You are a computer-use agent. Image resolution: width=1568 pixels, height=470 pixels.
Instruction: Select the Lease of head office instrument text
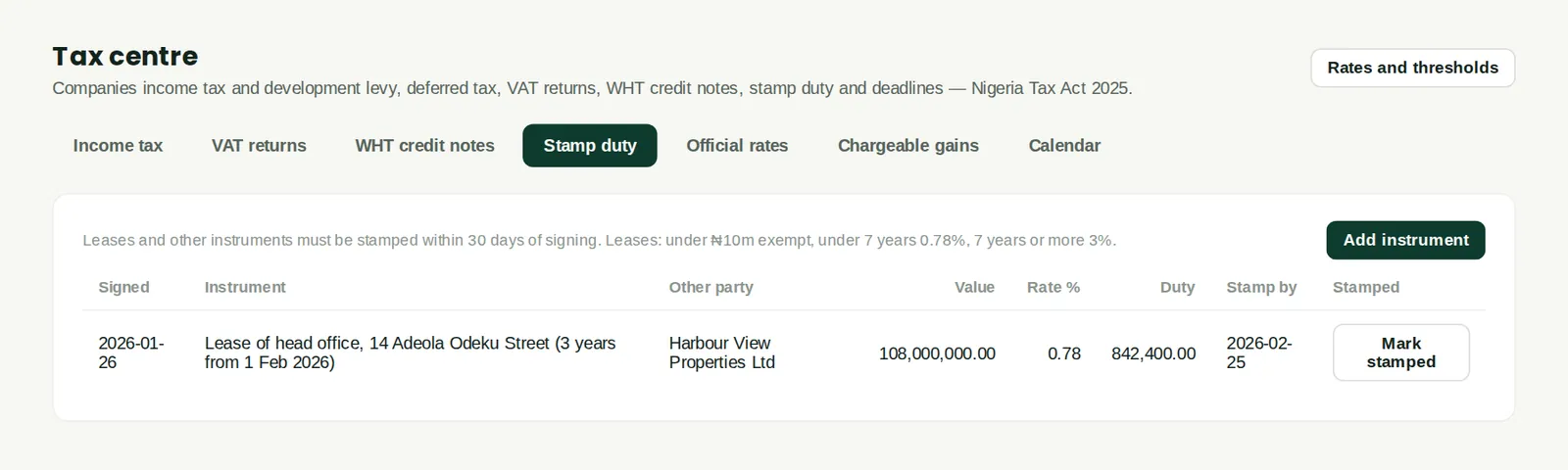(x=410, y=352)
